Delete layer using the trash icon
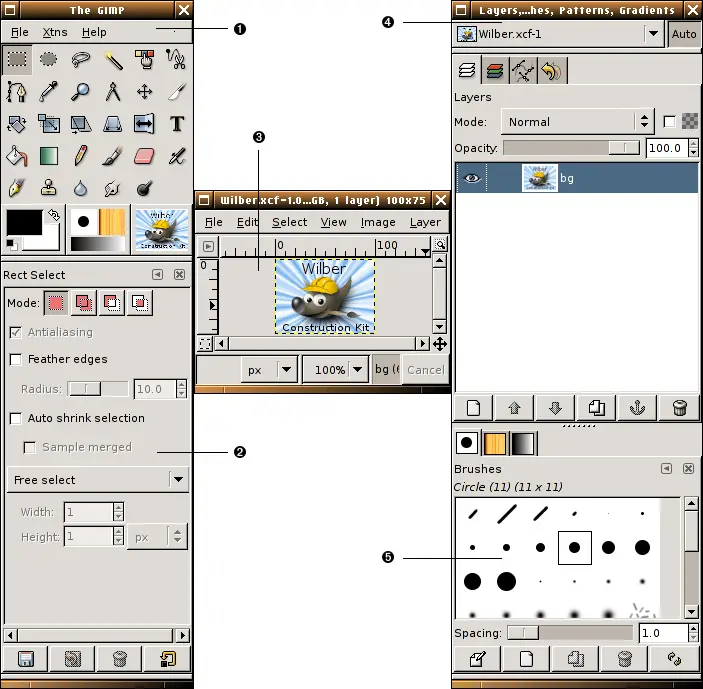The width and height of the screenshot is (703, 689). pos(679,407)
